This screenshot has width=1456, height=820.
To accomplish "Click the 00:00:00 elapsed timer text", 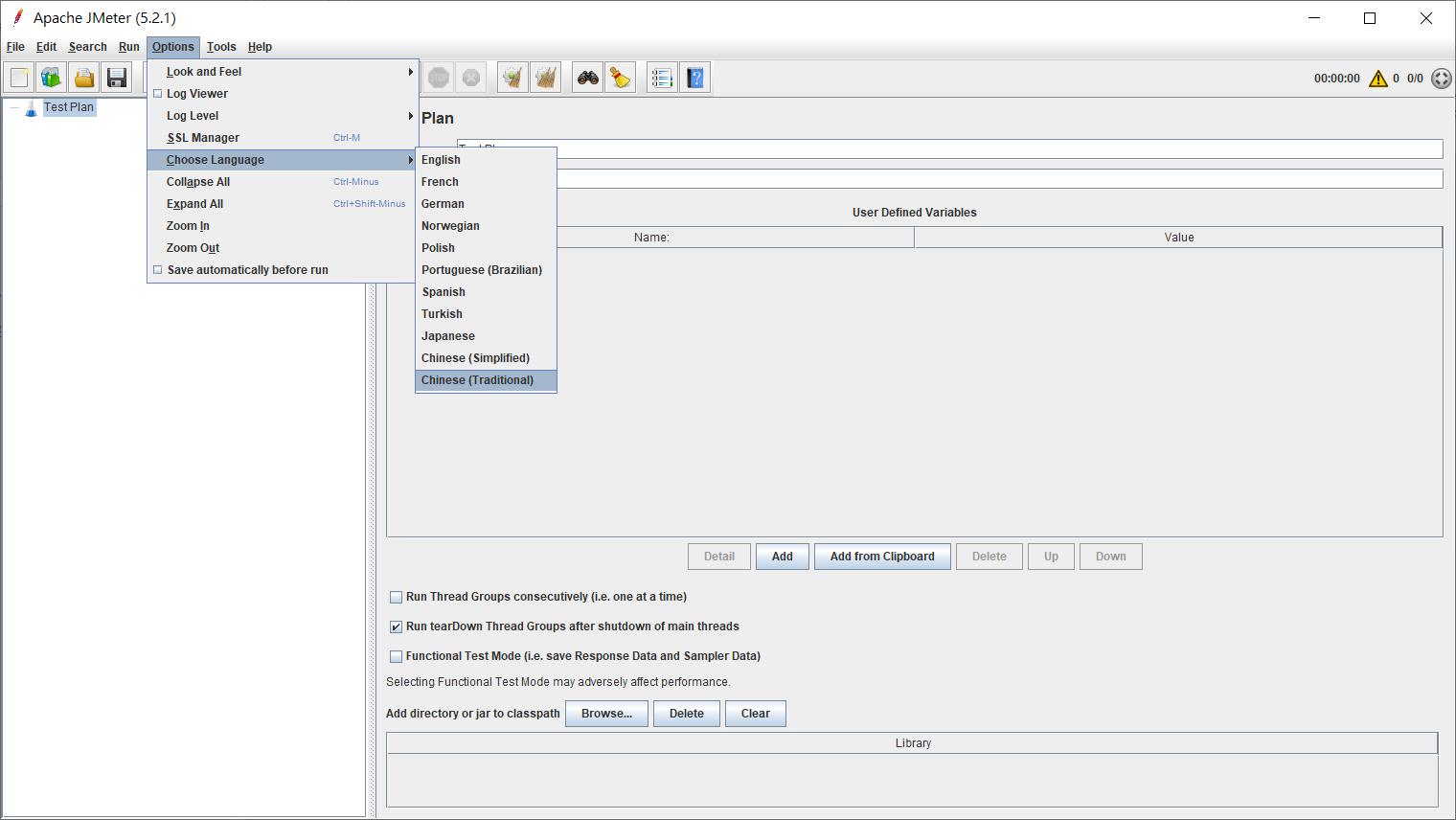I will click(1336, 79).
